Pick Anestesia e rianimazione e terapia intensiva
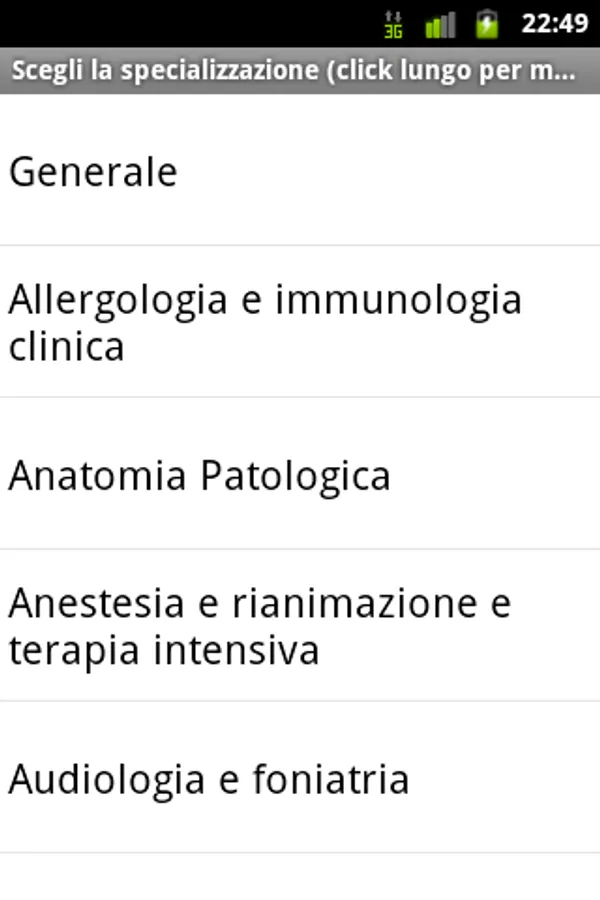Image resolution: width=600 pixels, height=900 pixels. click(x=300, y=625)
